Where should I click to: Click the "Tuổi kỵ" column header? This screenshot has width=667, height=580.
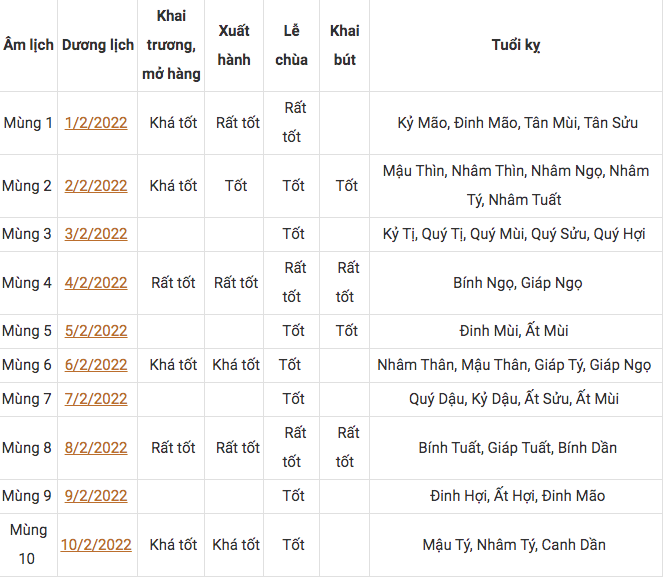[516, 46]
